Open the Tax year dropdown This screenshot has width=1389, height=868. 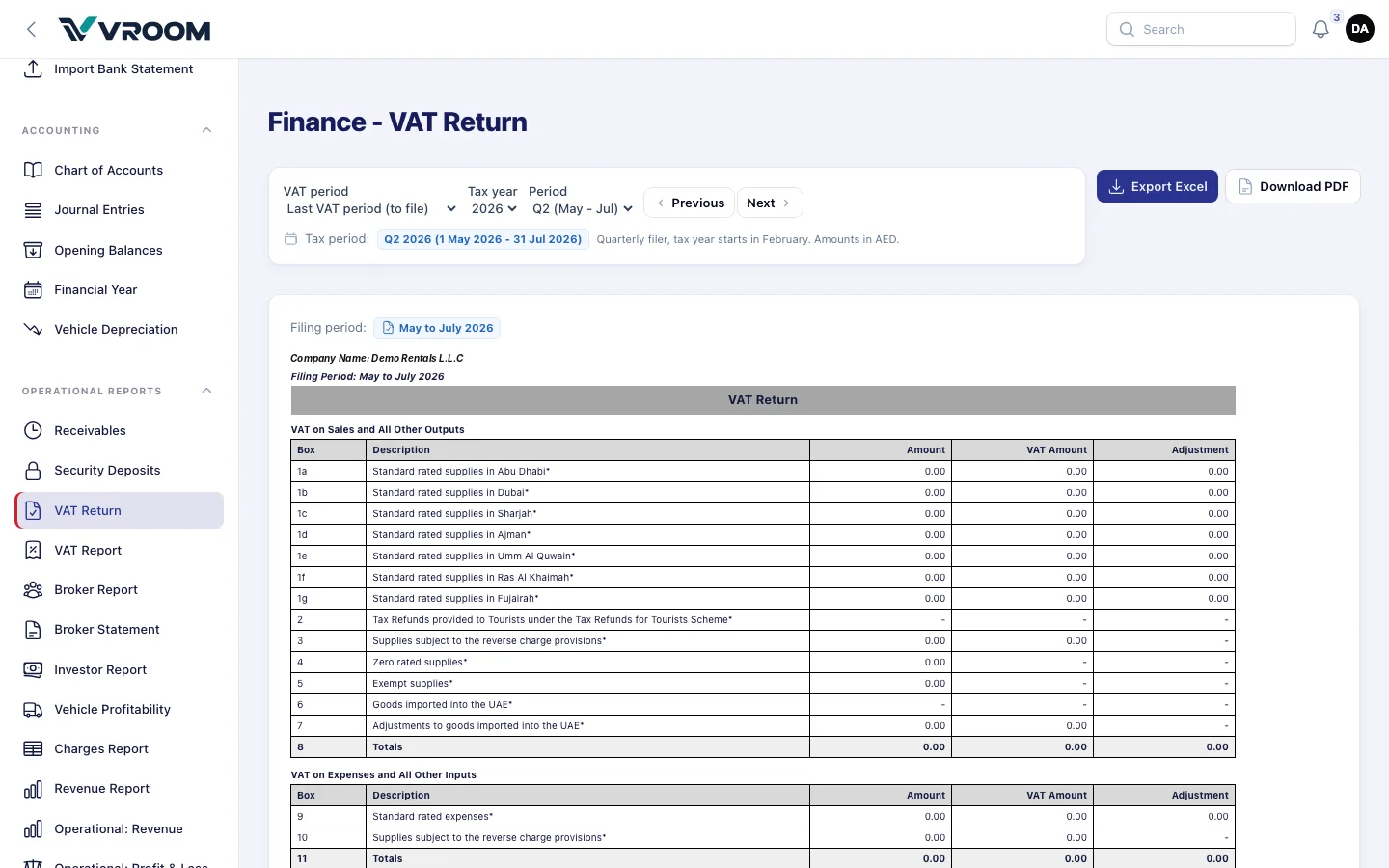(x=494, y=208)
